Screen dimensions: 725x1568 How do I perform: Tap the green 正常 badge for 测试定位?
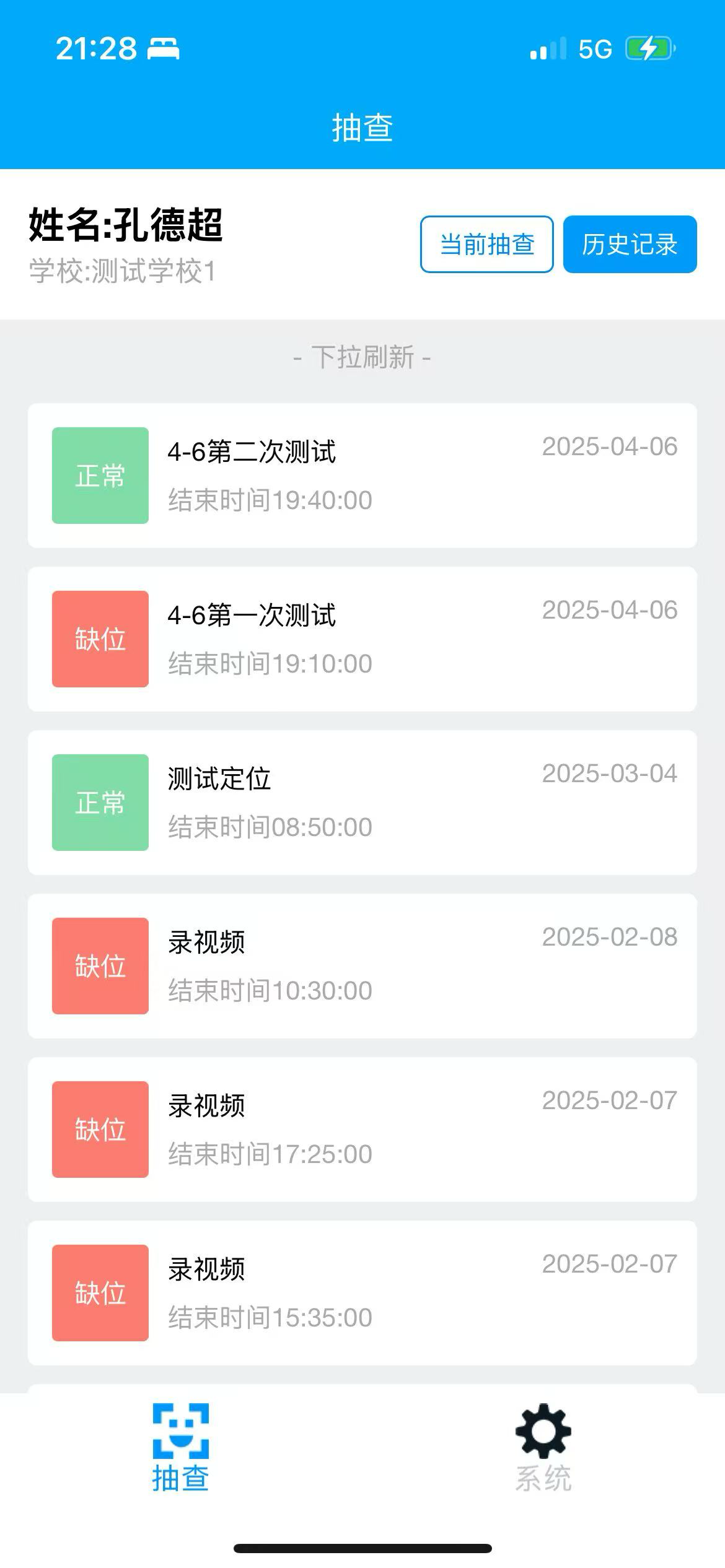pos(100,803)
